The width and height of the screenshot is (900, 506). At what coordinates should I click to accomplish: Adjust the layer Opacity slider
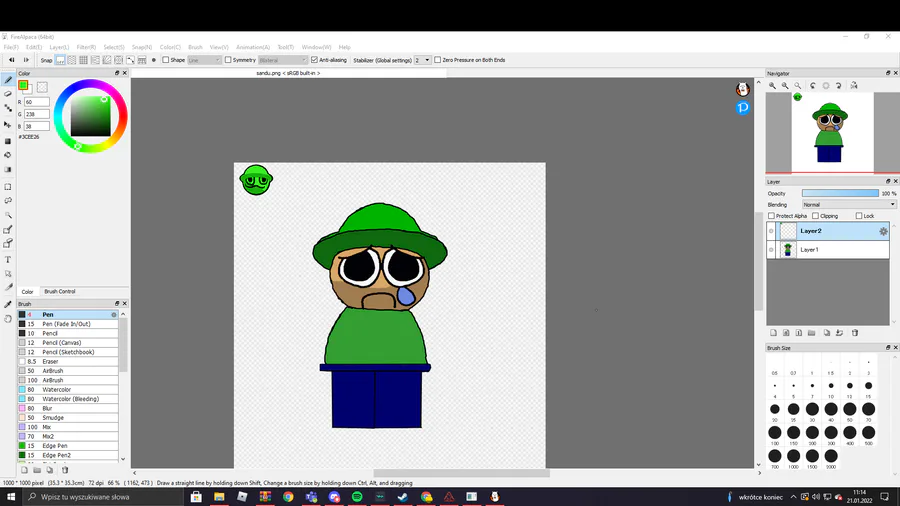[x=840, y=193]
